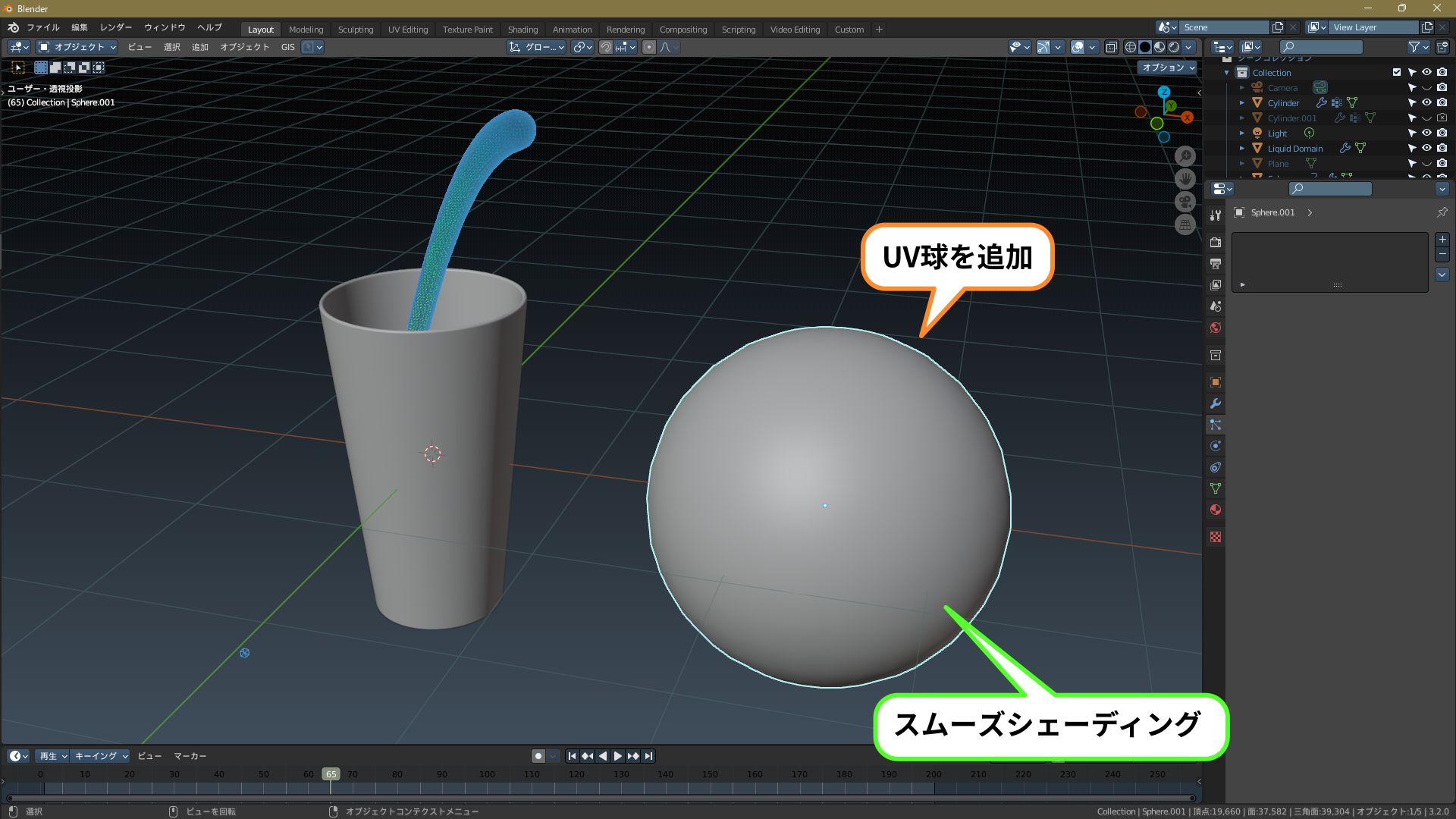Toggle Light object visibility eye
Viewport: 1456px width, 819px height.
[x=1426, y=133]
